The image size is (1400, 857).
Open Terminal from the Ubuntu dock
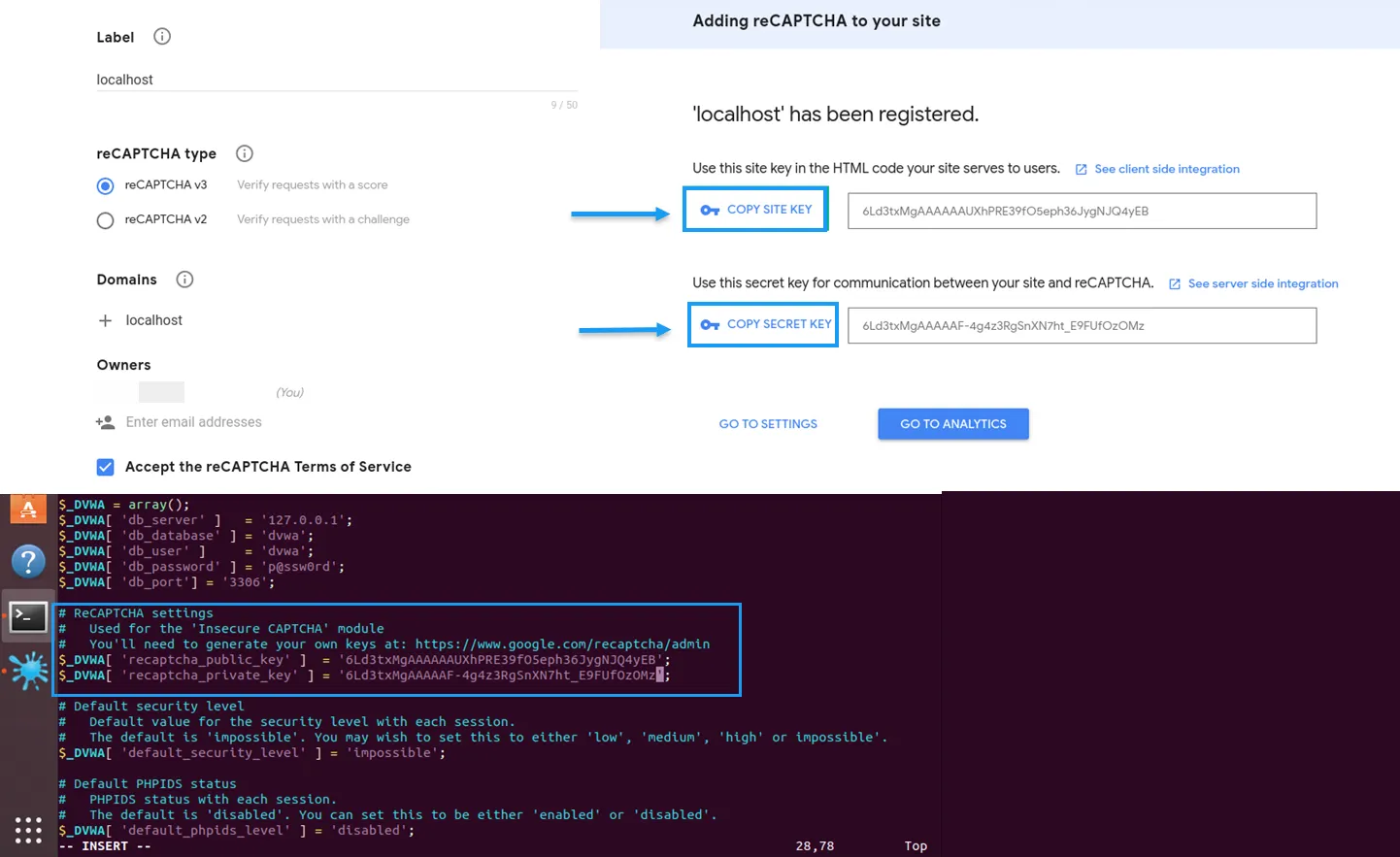click(28, 616)
